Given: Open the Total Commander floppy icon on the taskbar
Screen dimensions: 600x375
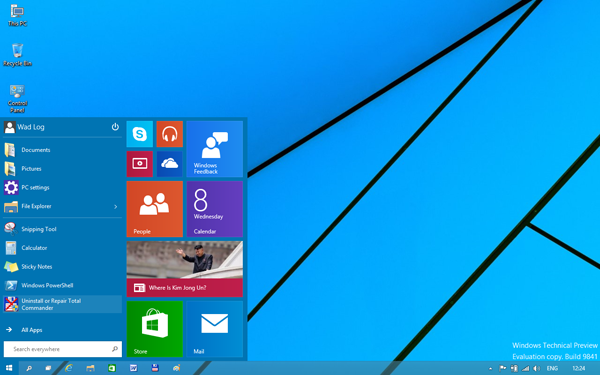Looking at the screenshot, I should pyautogui.click(x=155, y=368).
